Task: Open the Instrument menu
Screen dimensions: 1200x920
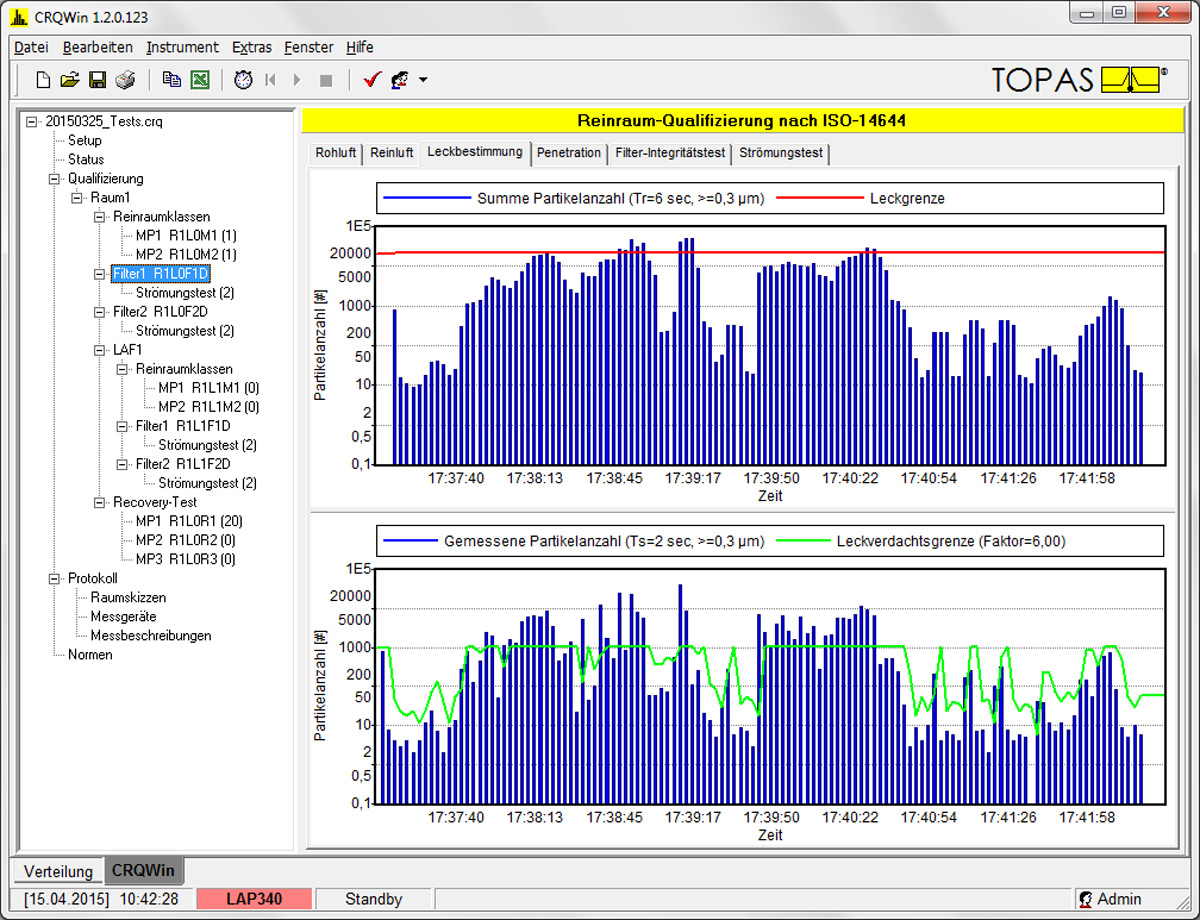Action: pyautogui.click(x=181, y=47)
